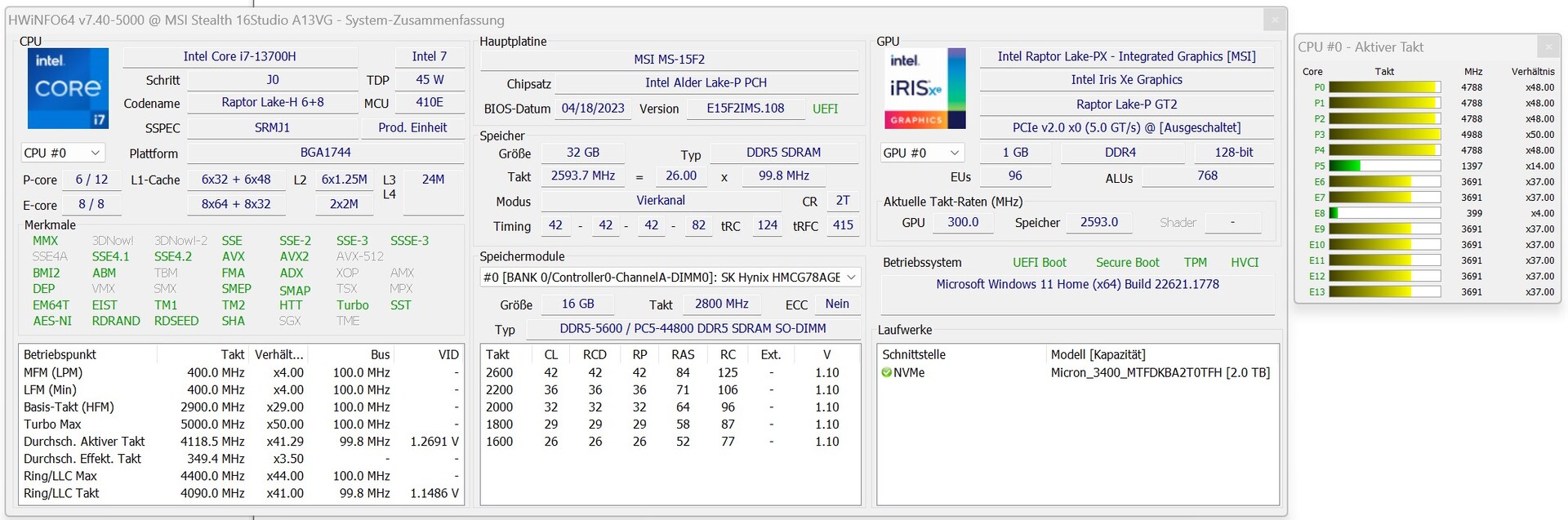Click the green NVMe status icon
The width and height of the screenshot is (1568, 520).
(x=887, y=373)
